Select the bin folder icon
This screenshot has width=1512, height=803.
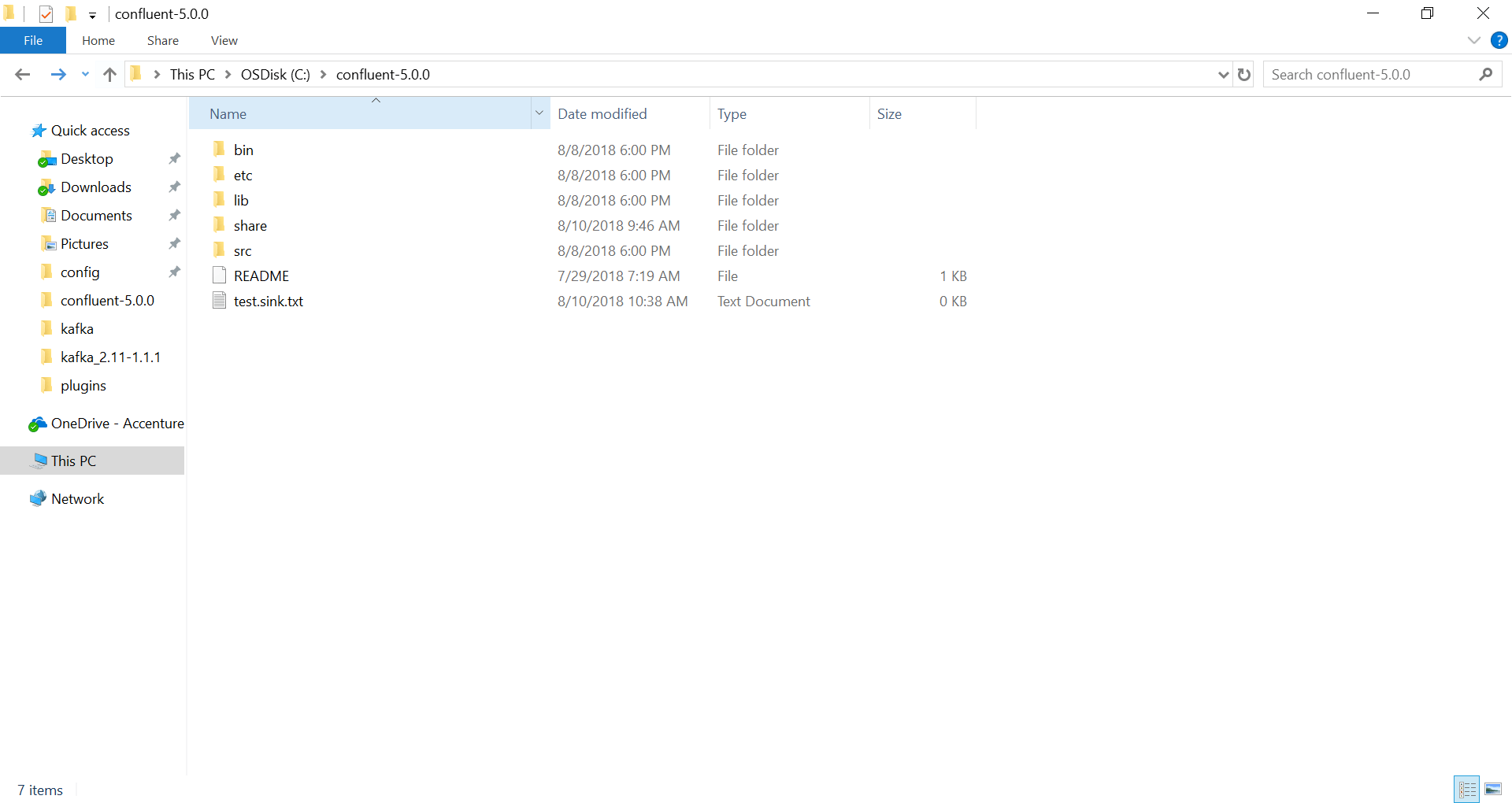220,149
